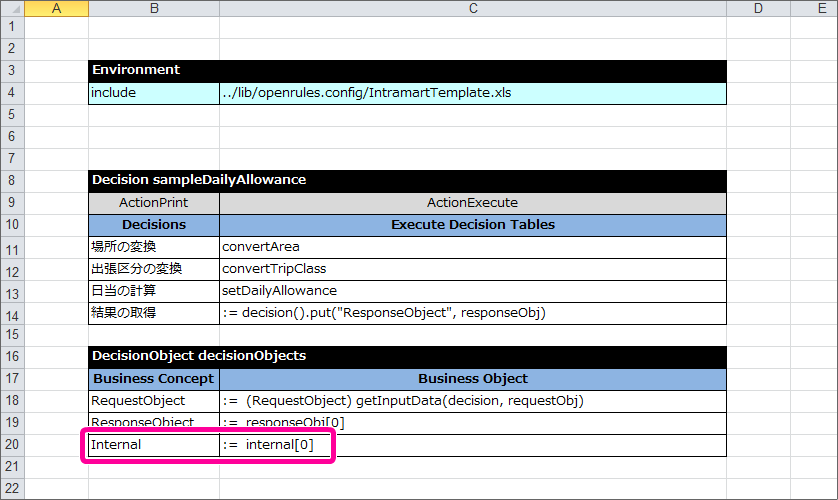Select the ActionPrint cell
This screenshot has width=838, height=500.
tap(154, 203)
